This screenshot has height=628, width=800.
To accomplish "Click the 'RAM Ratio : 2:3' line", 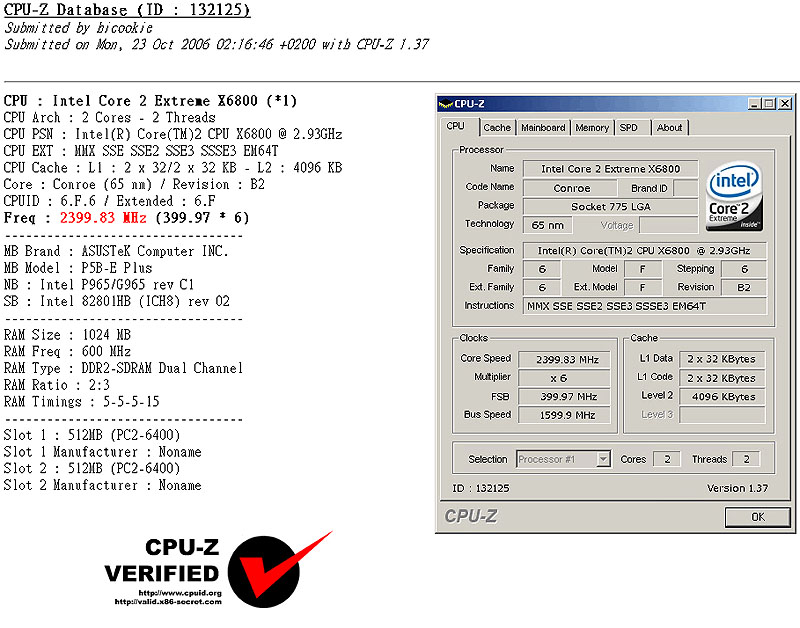I will point(57,385).
